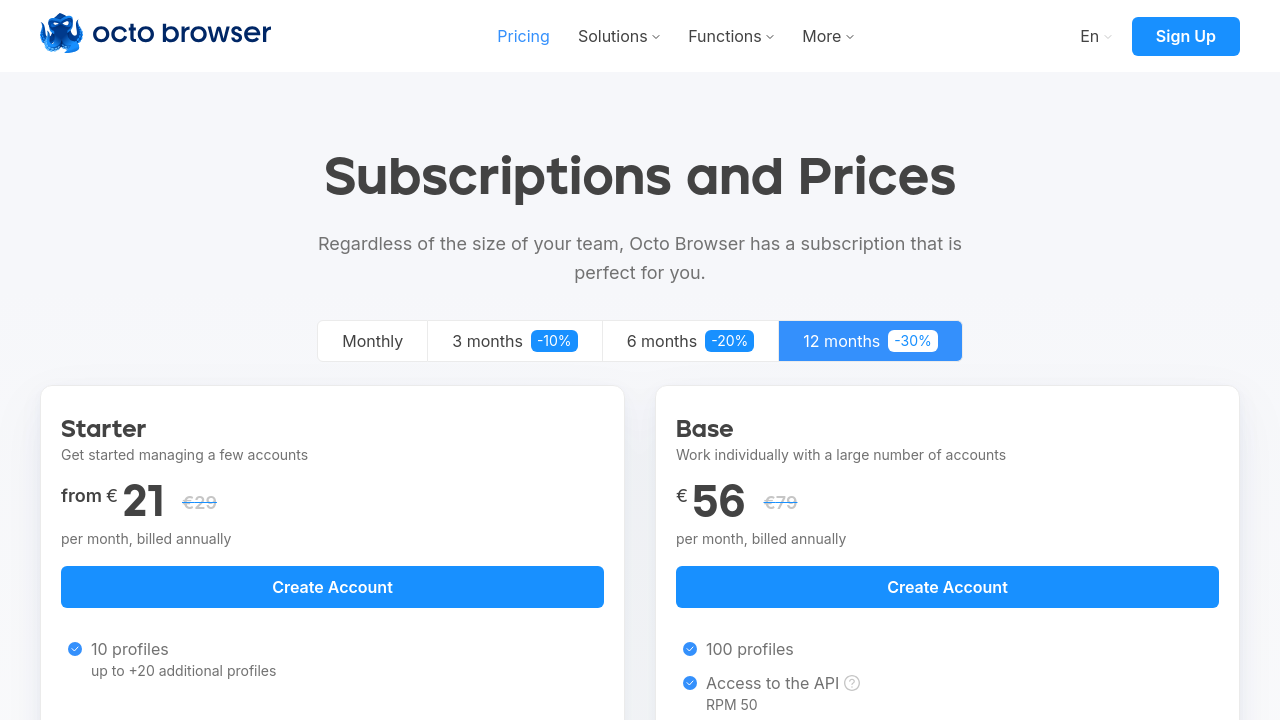Create Account for the Base plan
The image size is (1280, 720).
click(947, 587)
